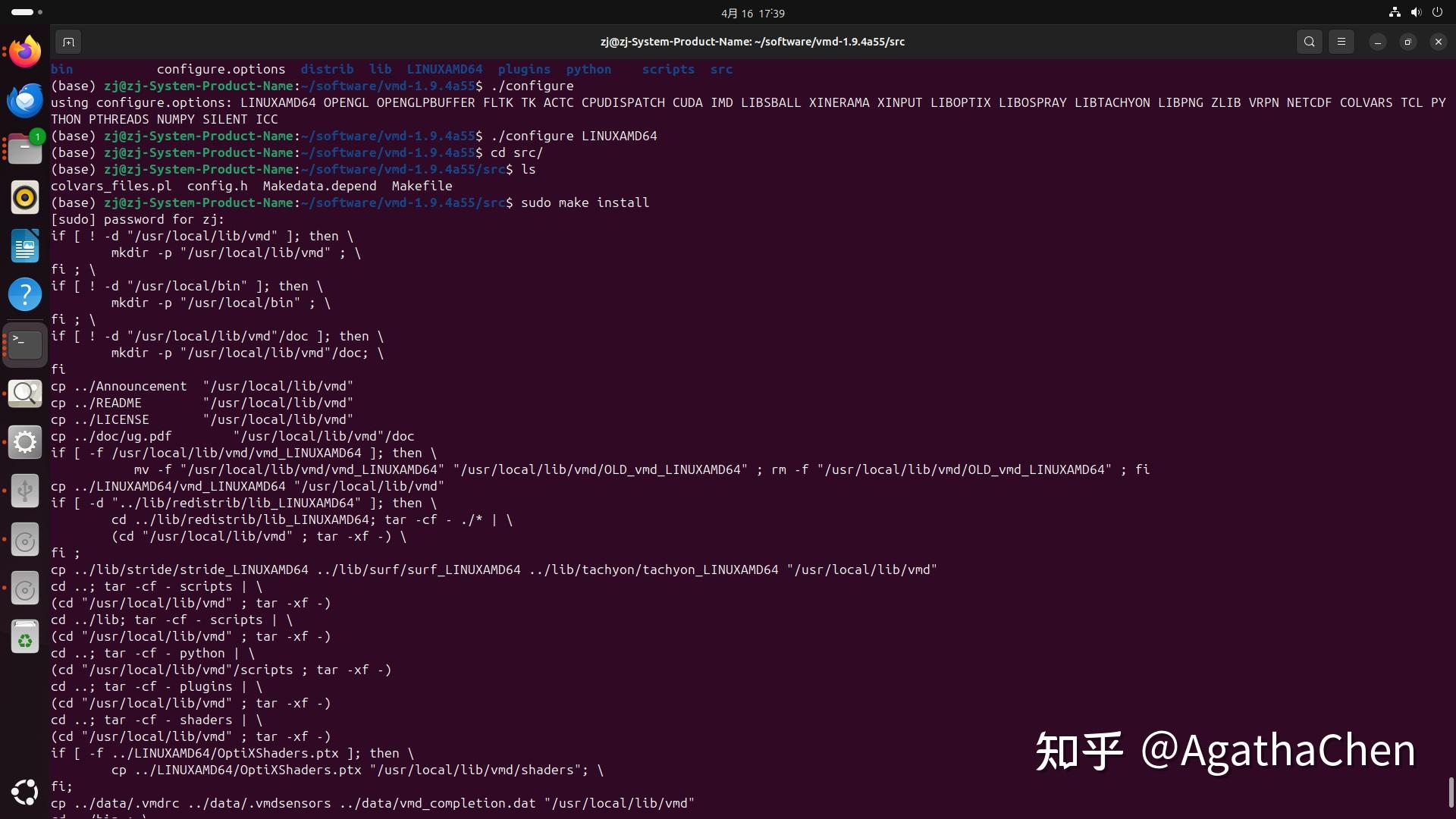Click the 'sudo make install' command text

(x=585, y=202)
